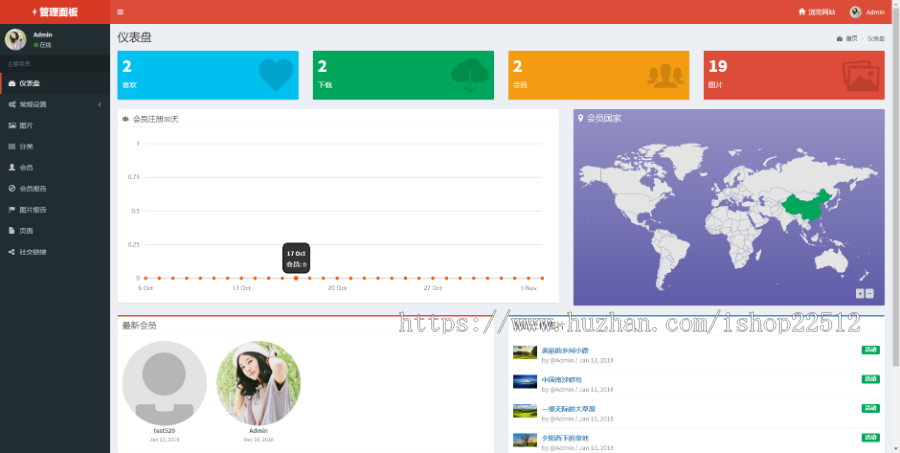Open the 仪表盘 sidebar item
Viewport: 900px width, 453px height.
tap(55, 83)
